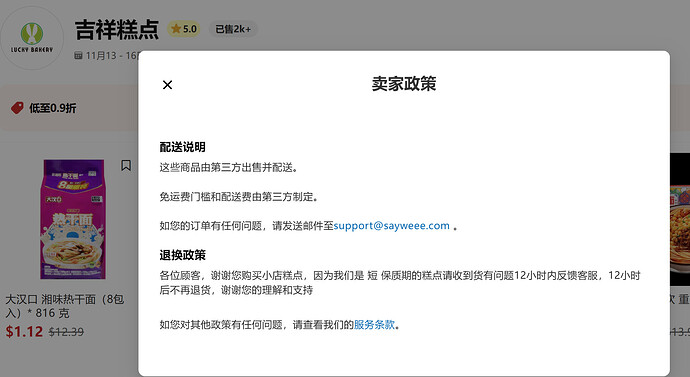Click the 已售2k+ sales badge

(233, 29)
